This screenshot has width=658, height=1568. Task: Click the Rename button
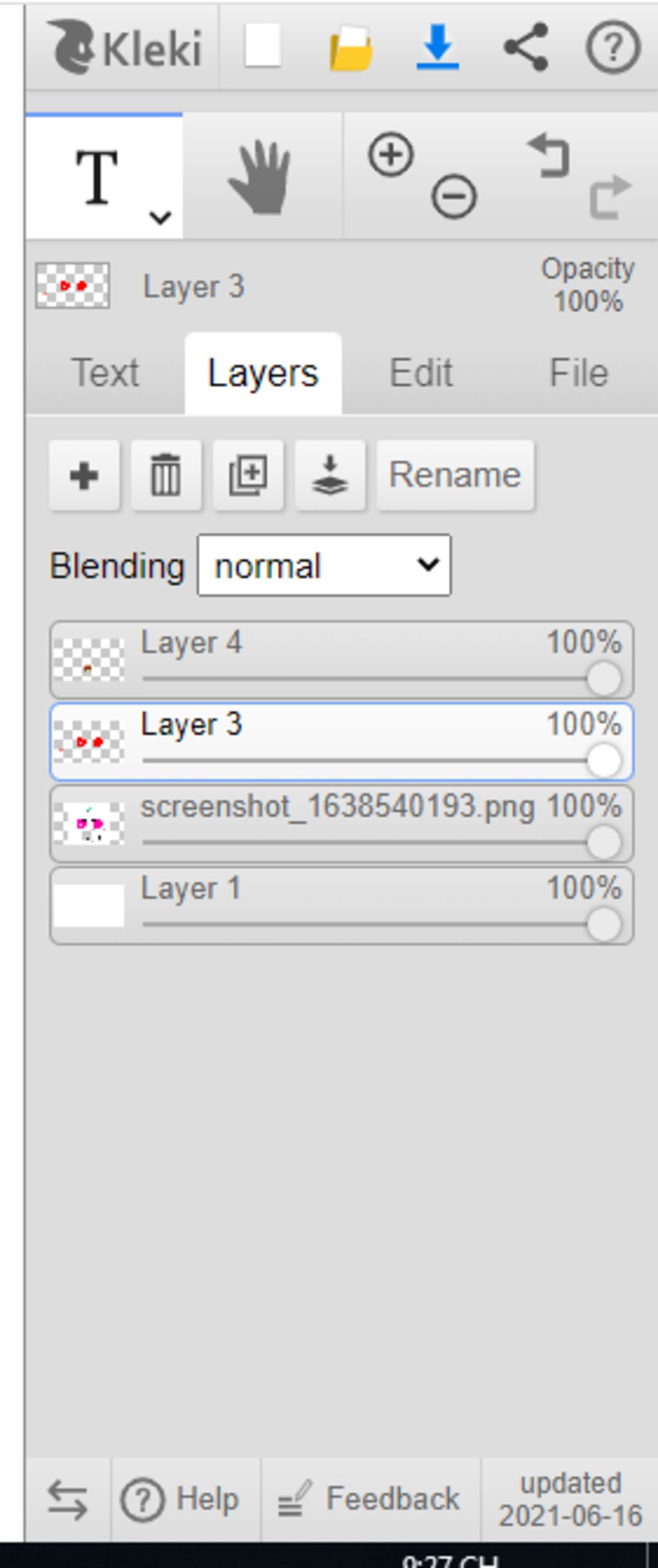coord(455,476)
